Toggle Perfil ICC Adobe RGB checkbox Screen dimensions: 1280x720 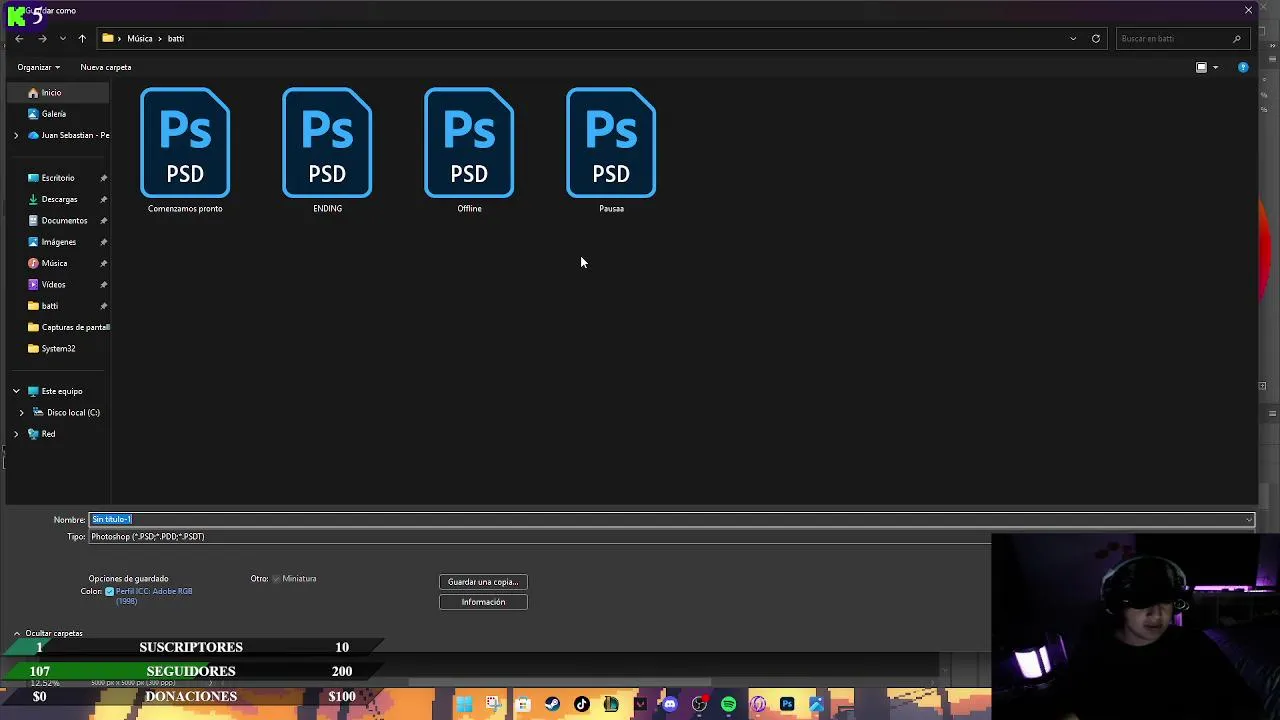[x=109, y=591]
